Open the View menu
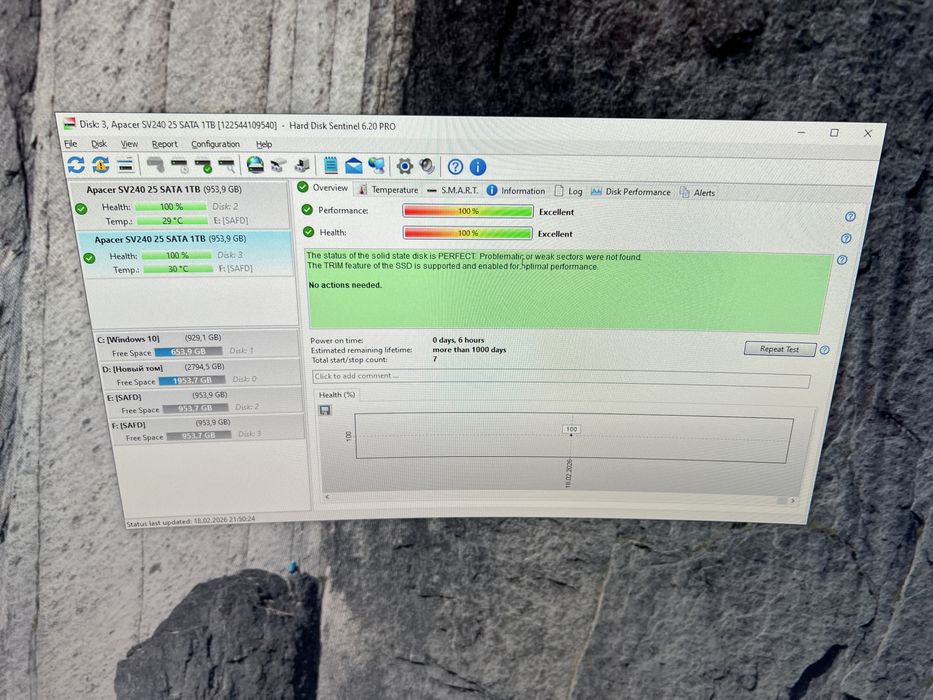This screenshot has width=933, height=700. pyautogui.click(x=129, y=144)
